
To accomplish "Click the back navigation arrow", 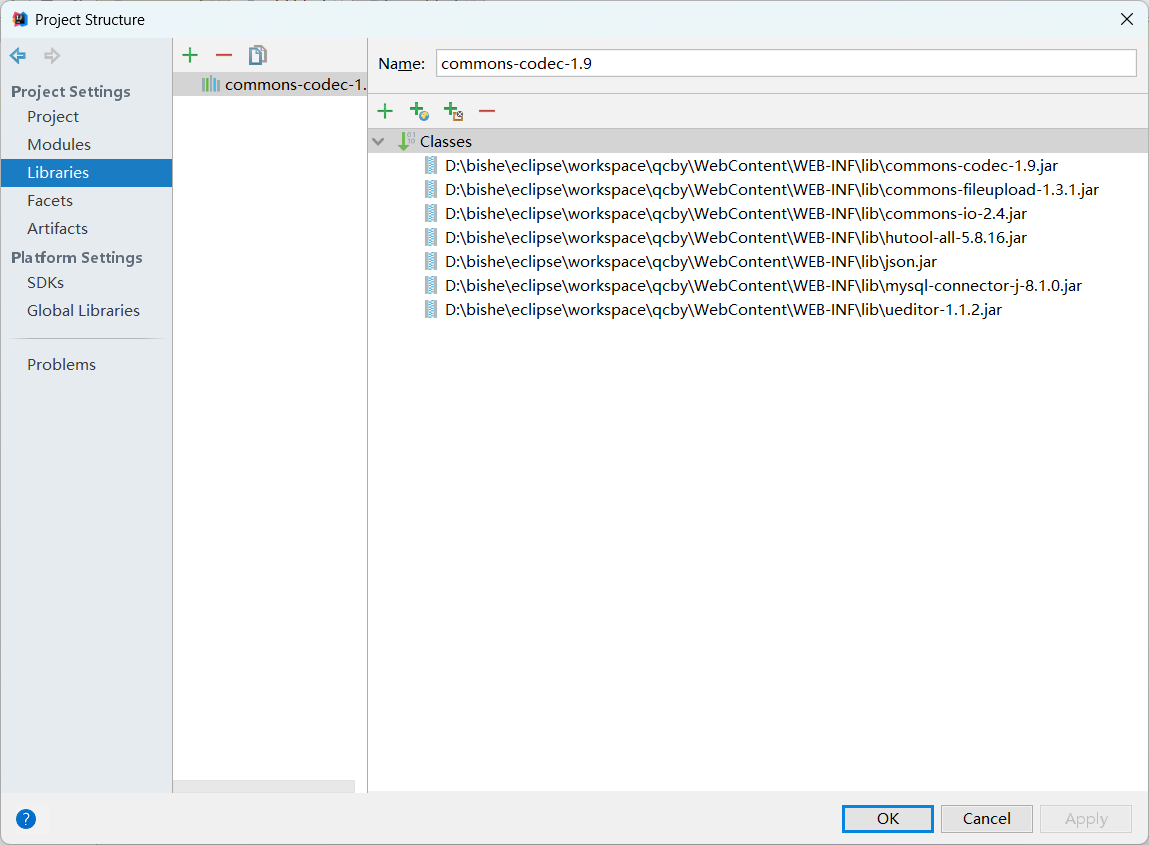I will pyautogui.click(x=18, y=55).
